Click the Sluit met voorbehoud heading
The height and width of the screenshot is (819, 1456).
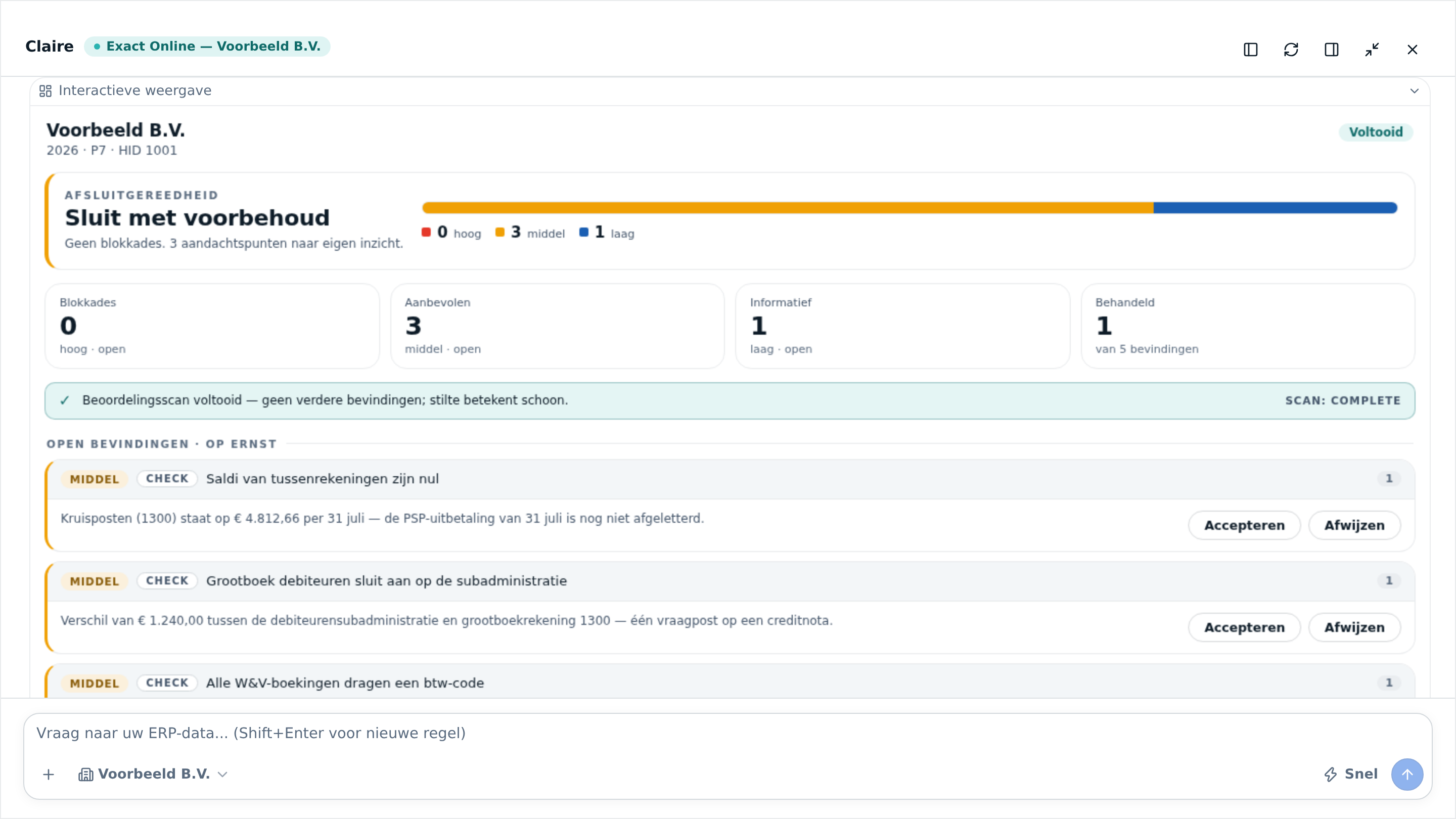point(197,218)
